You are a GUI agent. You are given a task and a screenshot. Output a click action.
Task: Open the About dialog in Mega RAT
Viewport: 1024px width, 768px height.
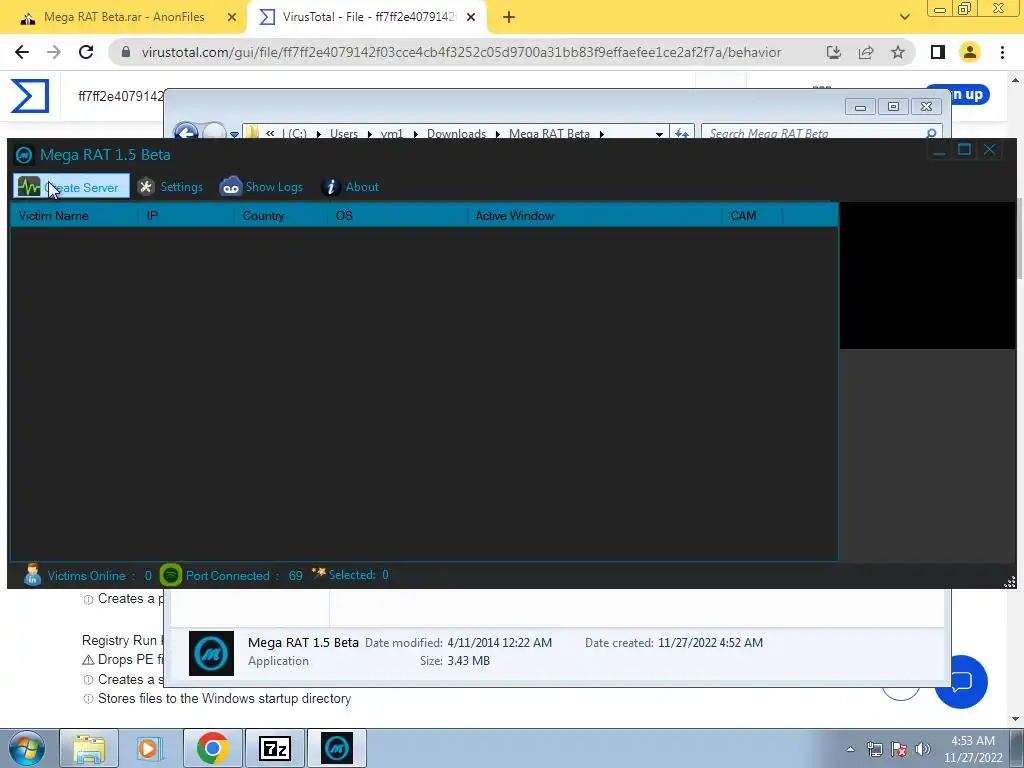tap(350, 187)
